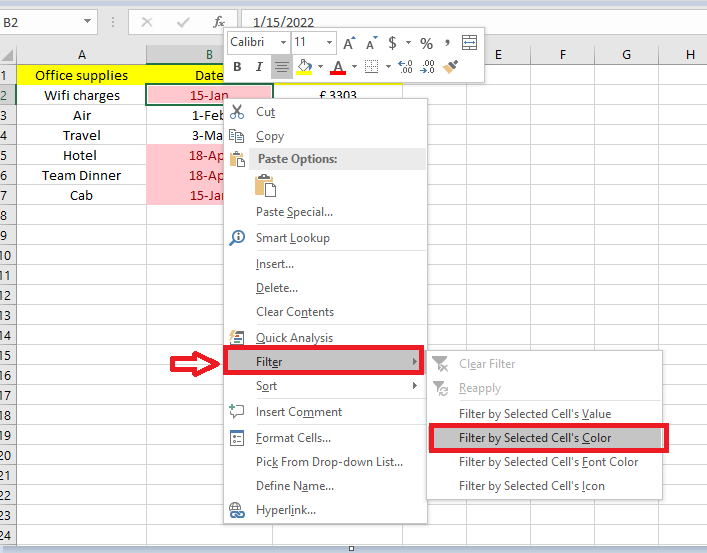The image size is (707, 553).
Task: Click the Insert Function fx icon
Action: (219, 21)
